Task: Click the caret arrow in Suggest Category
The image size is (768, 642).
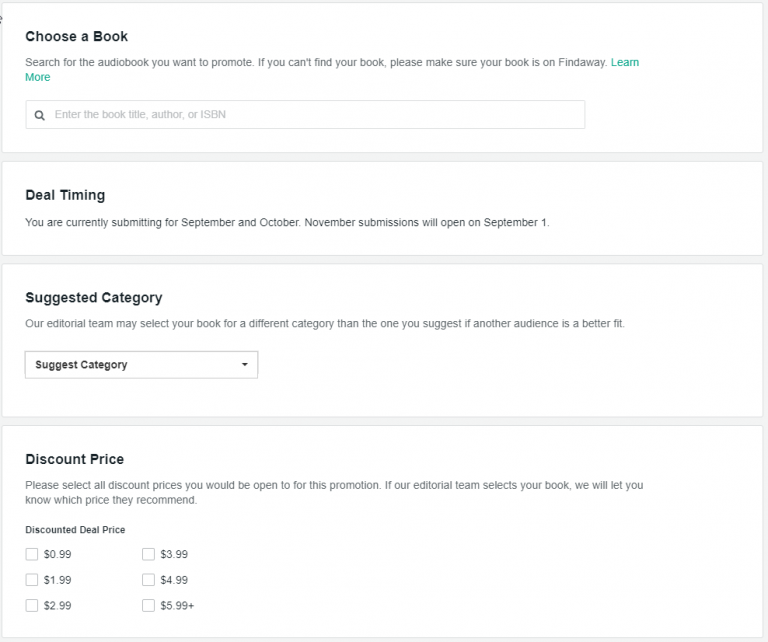Action: (244, 365)
